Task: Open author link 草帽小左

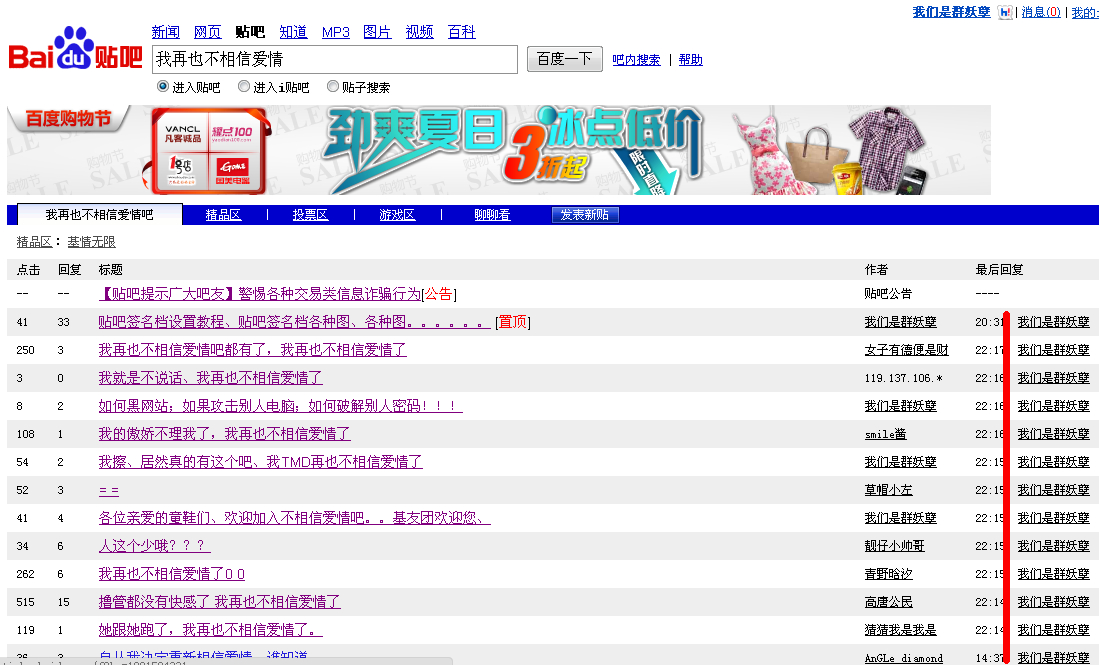Action: [888, 490]
